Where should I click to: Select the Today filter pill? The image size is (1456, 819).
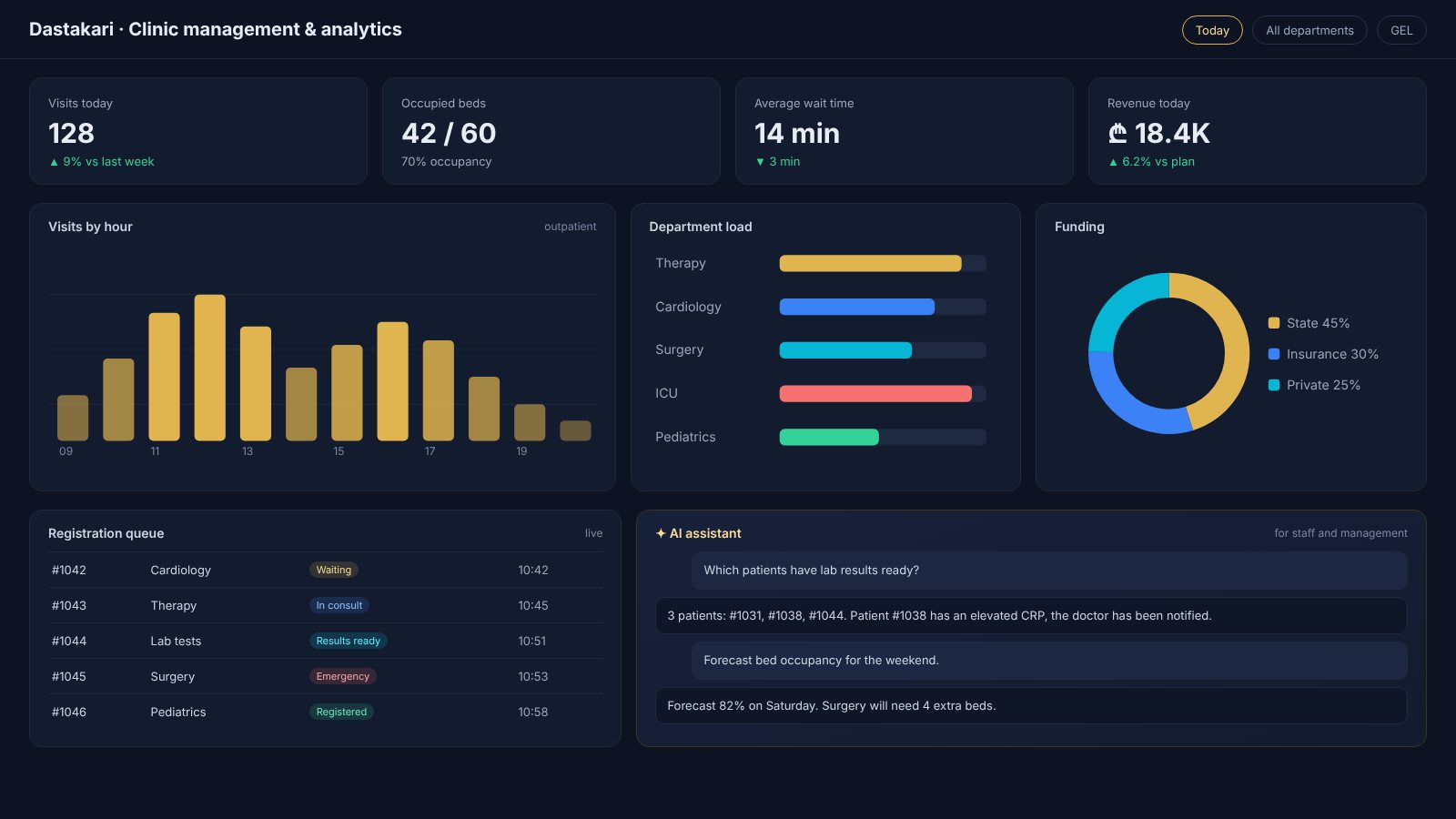click(x=1212, y=30)
